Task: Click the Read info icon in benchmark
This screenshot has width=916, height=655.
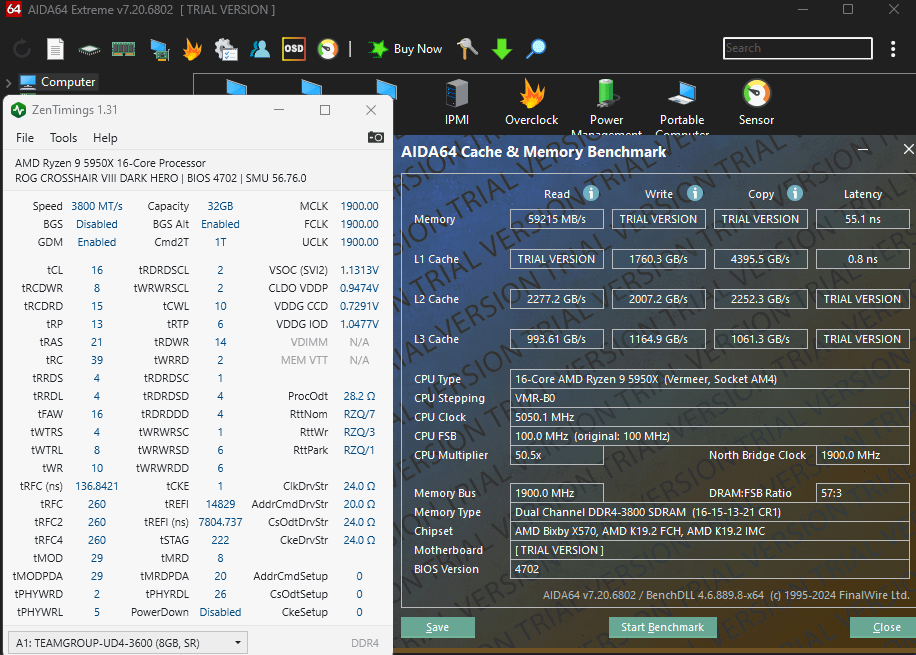Action: (x=591, y=193)
